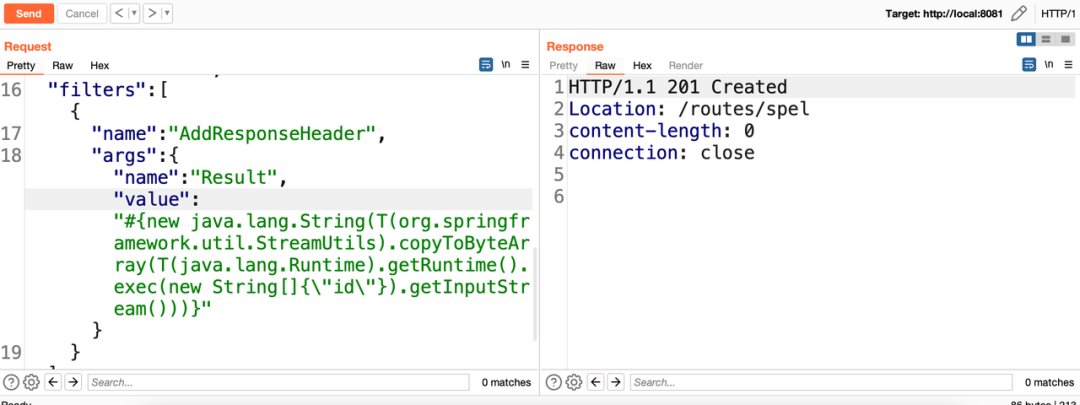The height and width of the screenshot is (405, 1080).
Task: Open the Response Render tab
Action: 686,65
